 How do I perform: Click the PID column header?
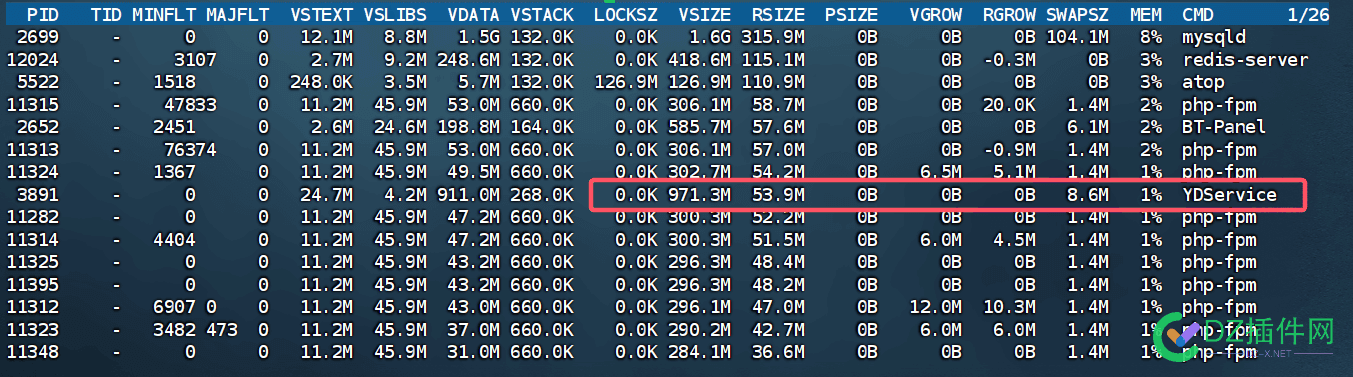click(x=44, y=15)
